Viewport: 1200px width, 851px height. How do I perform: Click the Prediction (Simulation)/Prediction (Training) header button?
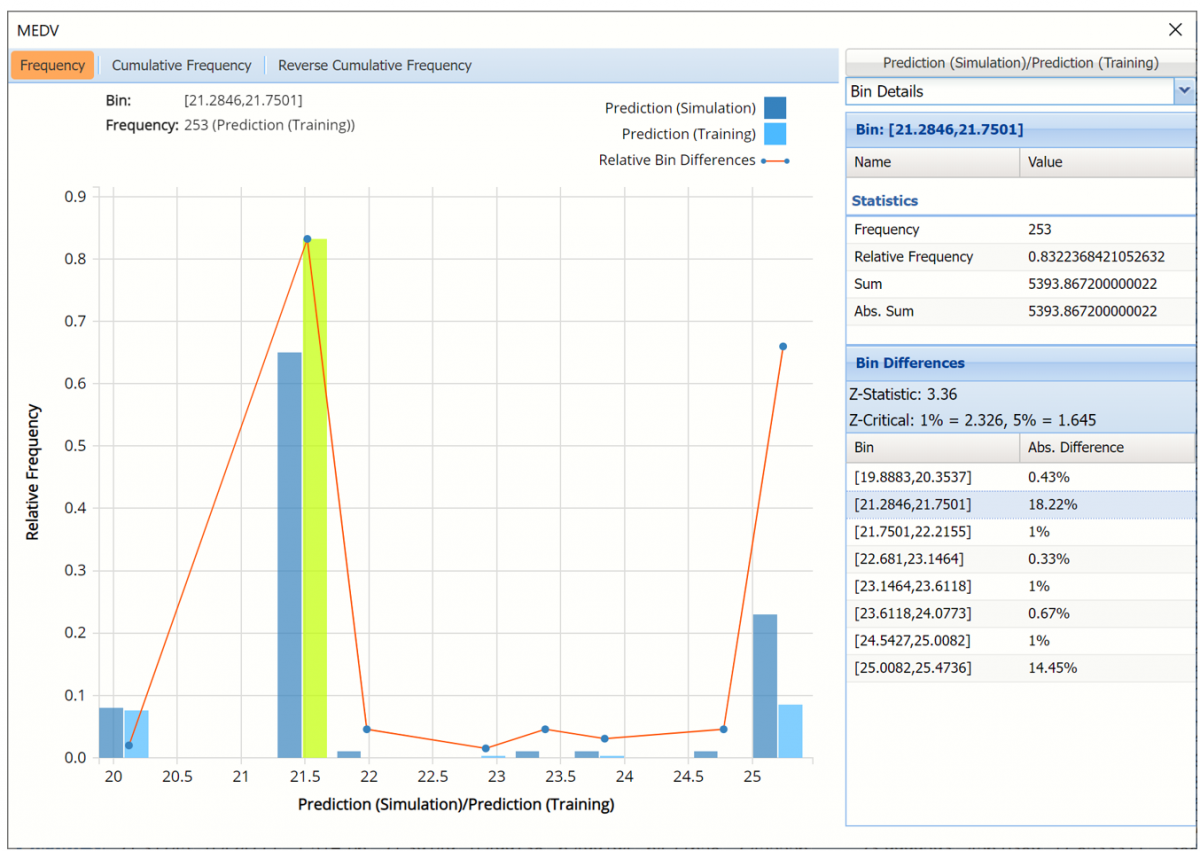1020,62
